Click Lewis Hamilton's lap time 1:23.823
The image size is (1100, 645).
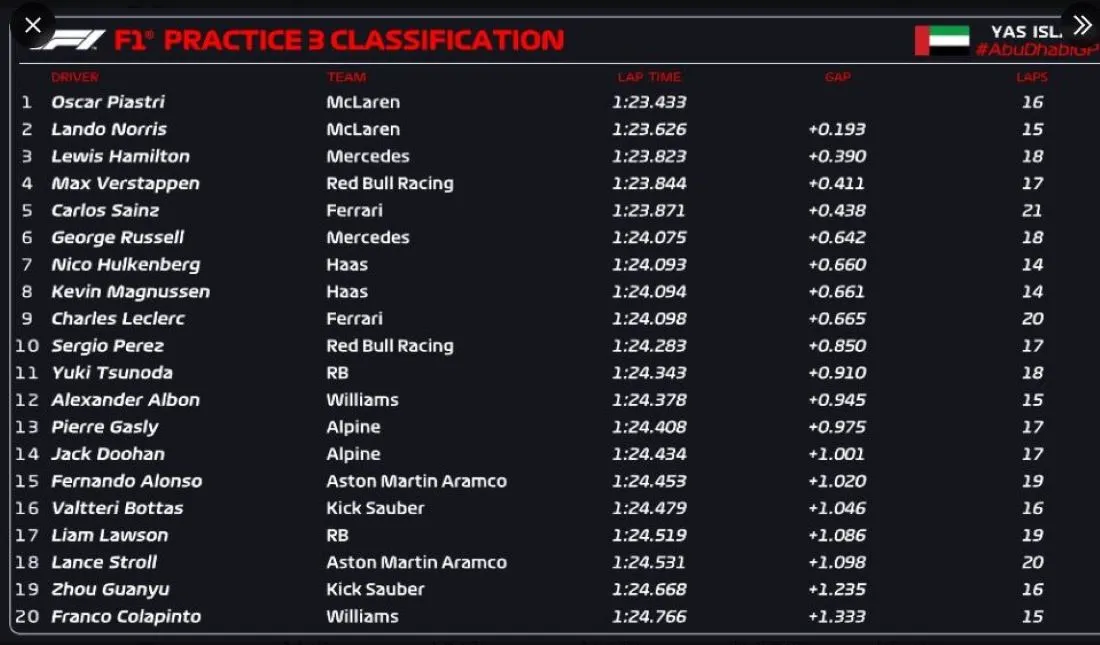[649, 156]
